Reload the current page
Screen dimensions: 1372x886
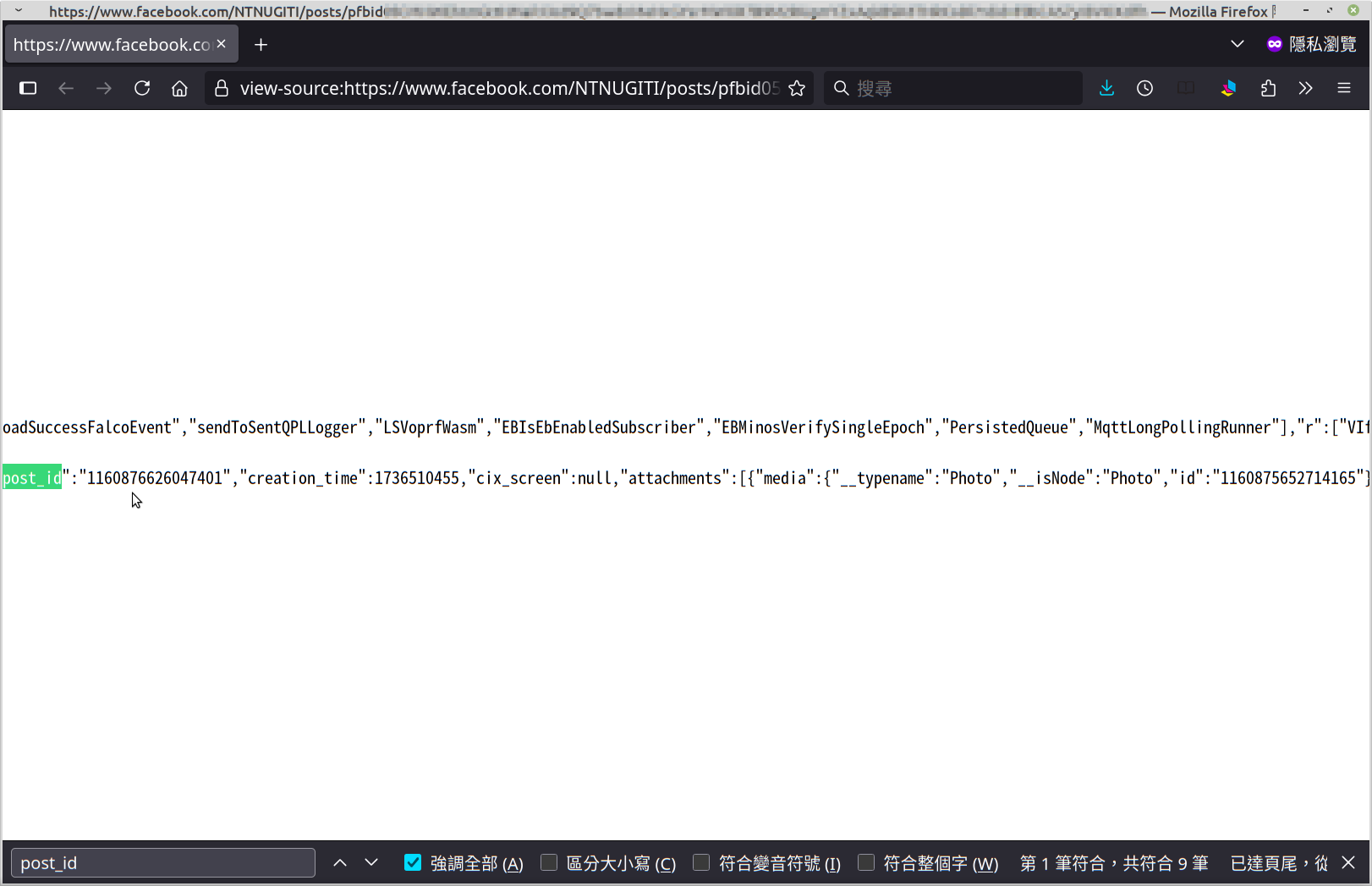pos(142,88)
